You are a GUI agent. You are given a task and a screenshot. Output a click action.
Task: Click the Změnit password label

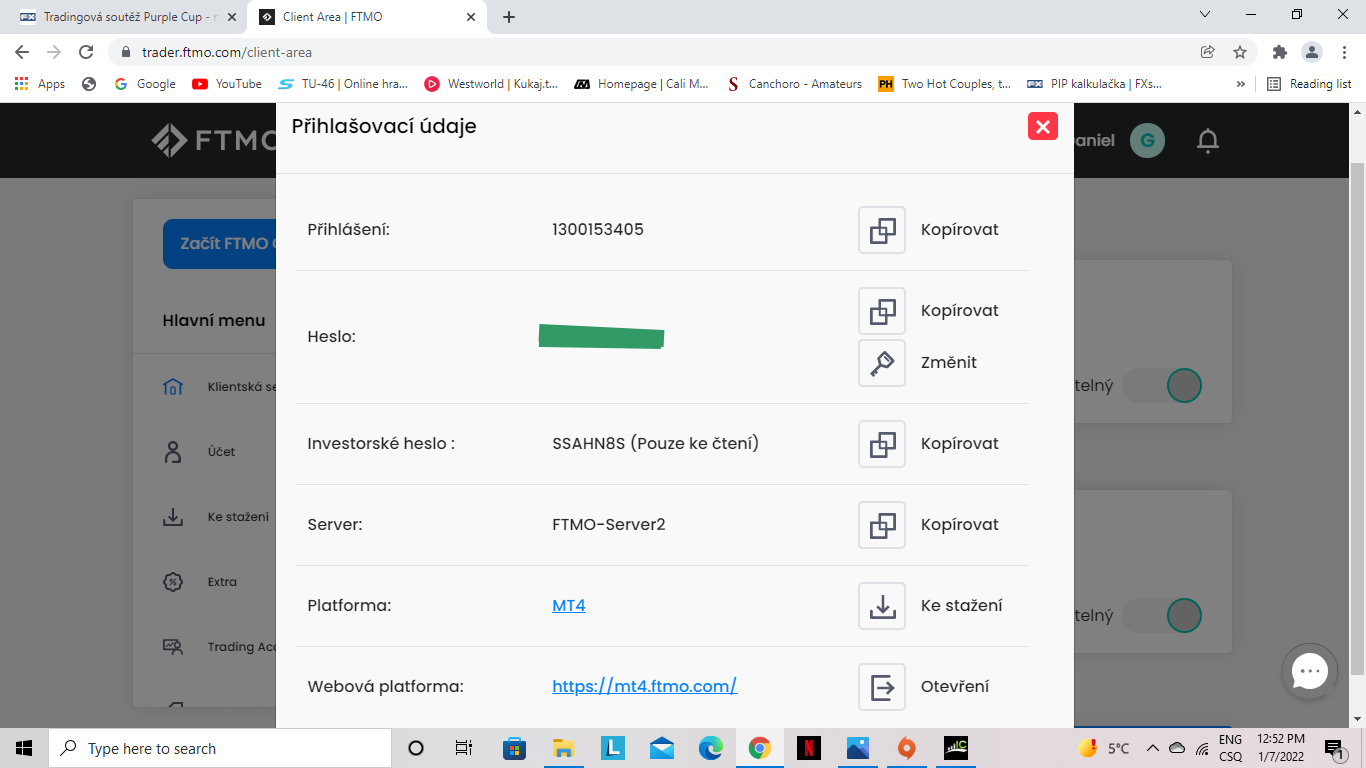pos(949,363)
